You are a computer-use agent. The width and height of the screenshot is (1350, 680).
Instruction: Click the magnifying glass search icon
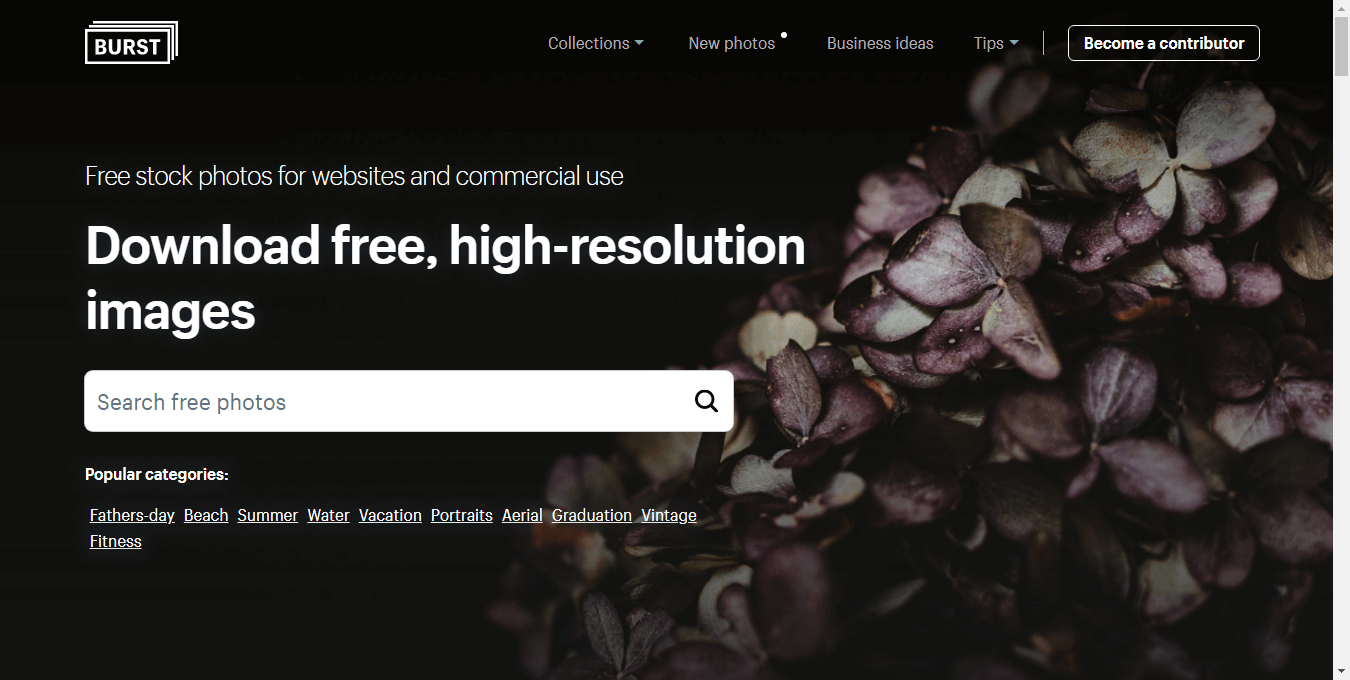(x=706, y=401)
